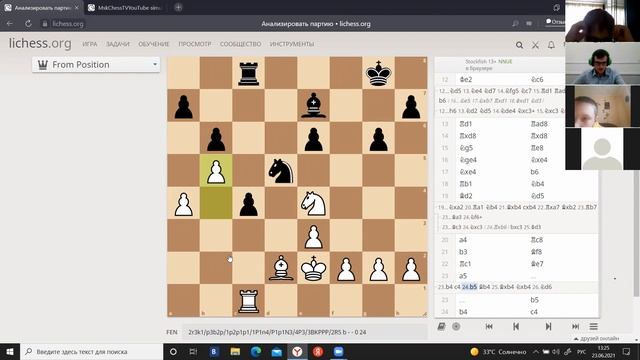Viewport: 640px width, 360px height.
Task: Open the ИГРА menu
Action: point(90,44)
